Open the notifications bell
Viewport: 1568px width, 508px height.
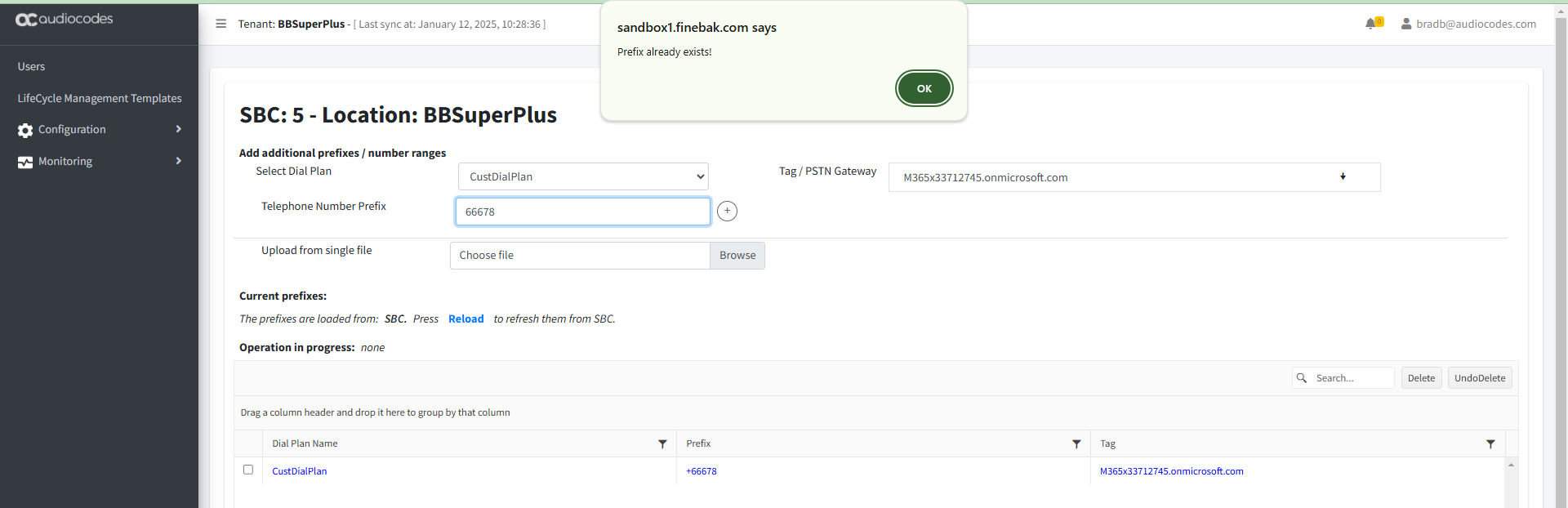coord(1371,24)
